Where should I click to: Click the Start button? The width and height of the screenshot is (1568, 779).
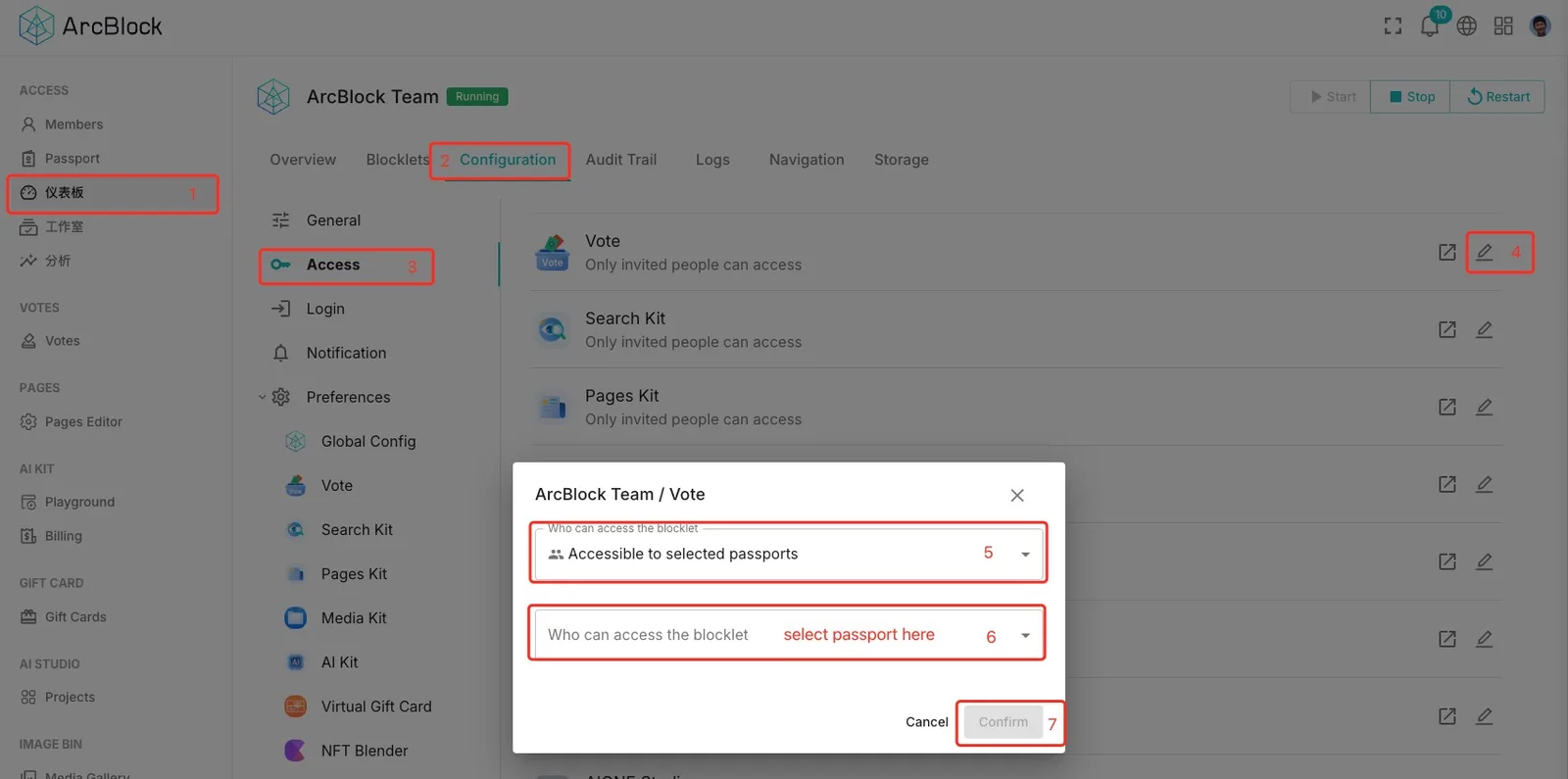1331,97
